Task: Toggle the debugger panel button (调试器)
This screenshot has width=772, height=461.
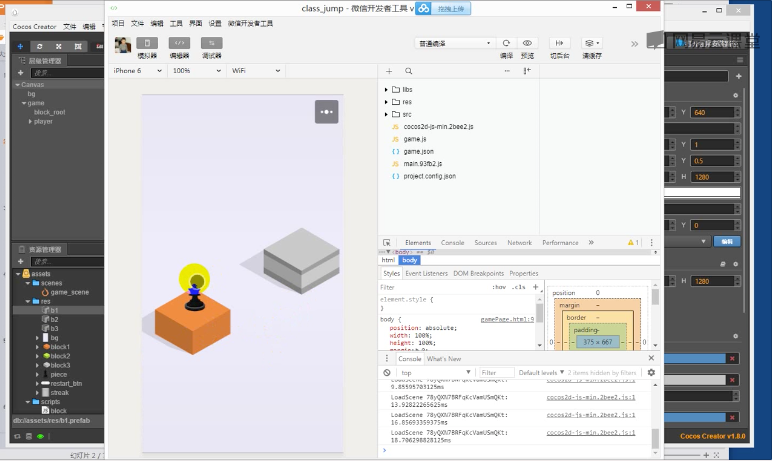Action: [212, 43]
